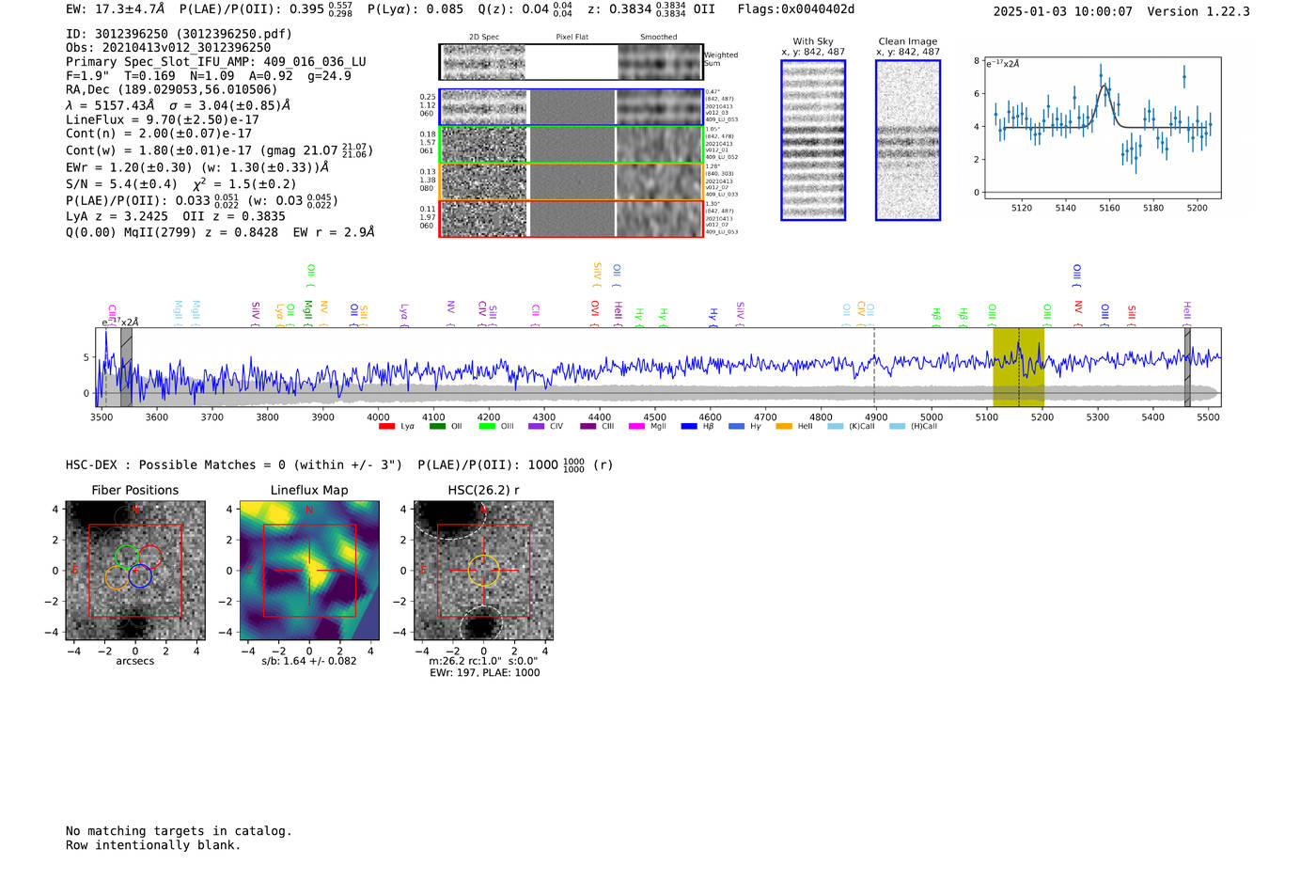Open the With Sky image panel
This screenshot has width=1316, height=896.
coord(813,140)
